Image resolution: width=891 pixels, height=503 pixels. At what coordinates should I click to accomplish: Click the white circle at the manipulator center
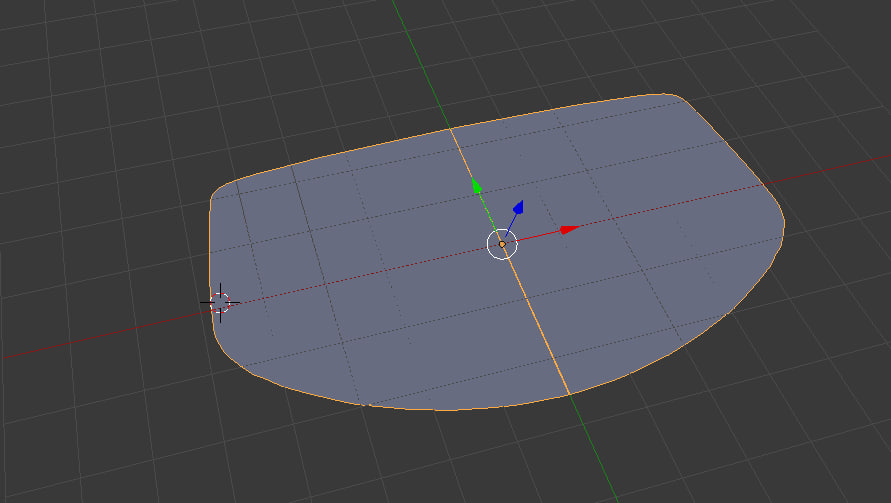click(502, 244)
